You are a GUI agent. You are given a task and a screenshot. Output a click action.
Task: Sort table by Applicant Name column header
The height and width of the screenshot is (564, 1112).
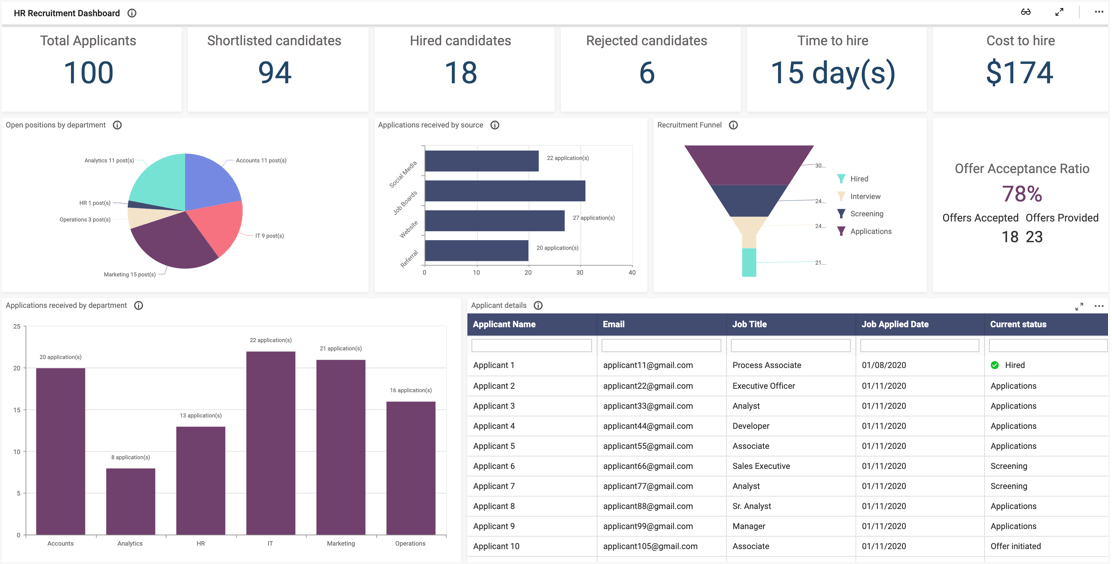(x=504, y=325)
